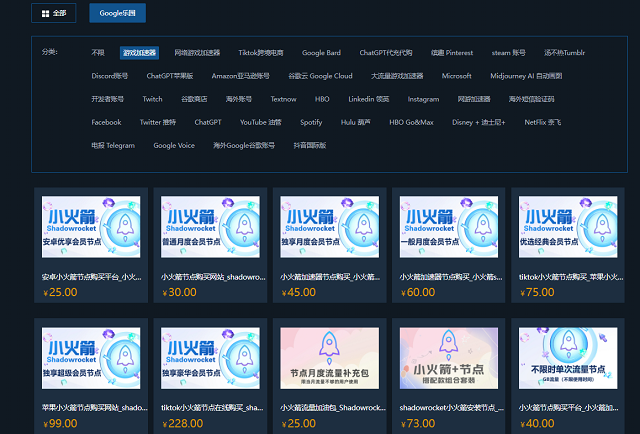
Task: Choose the 抖音国际版 category
Action: (309, 146)
